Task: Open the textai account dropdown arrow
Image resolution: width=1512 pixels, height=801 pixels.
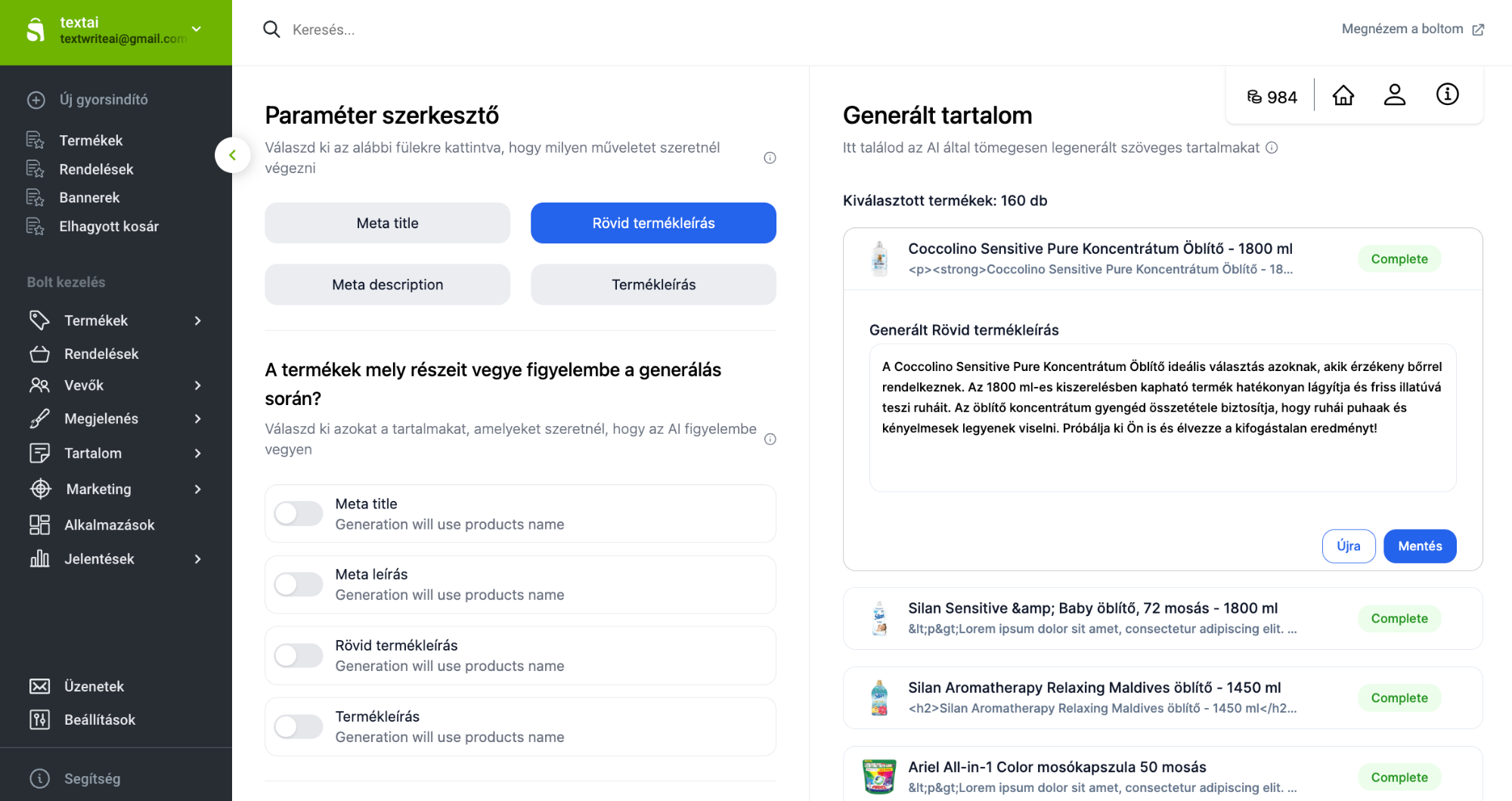Action: (x=197, y=29)
